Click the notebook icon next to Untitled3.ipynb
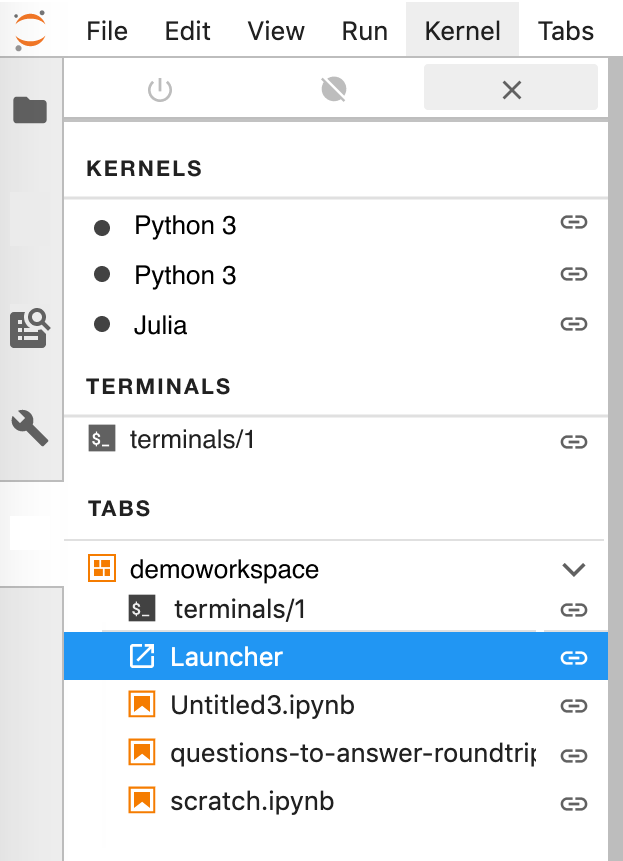623x861 pixels. tap(141, 704)
